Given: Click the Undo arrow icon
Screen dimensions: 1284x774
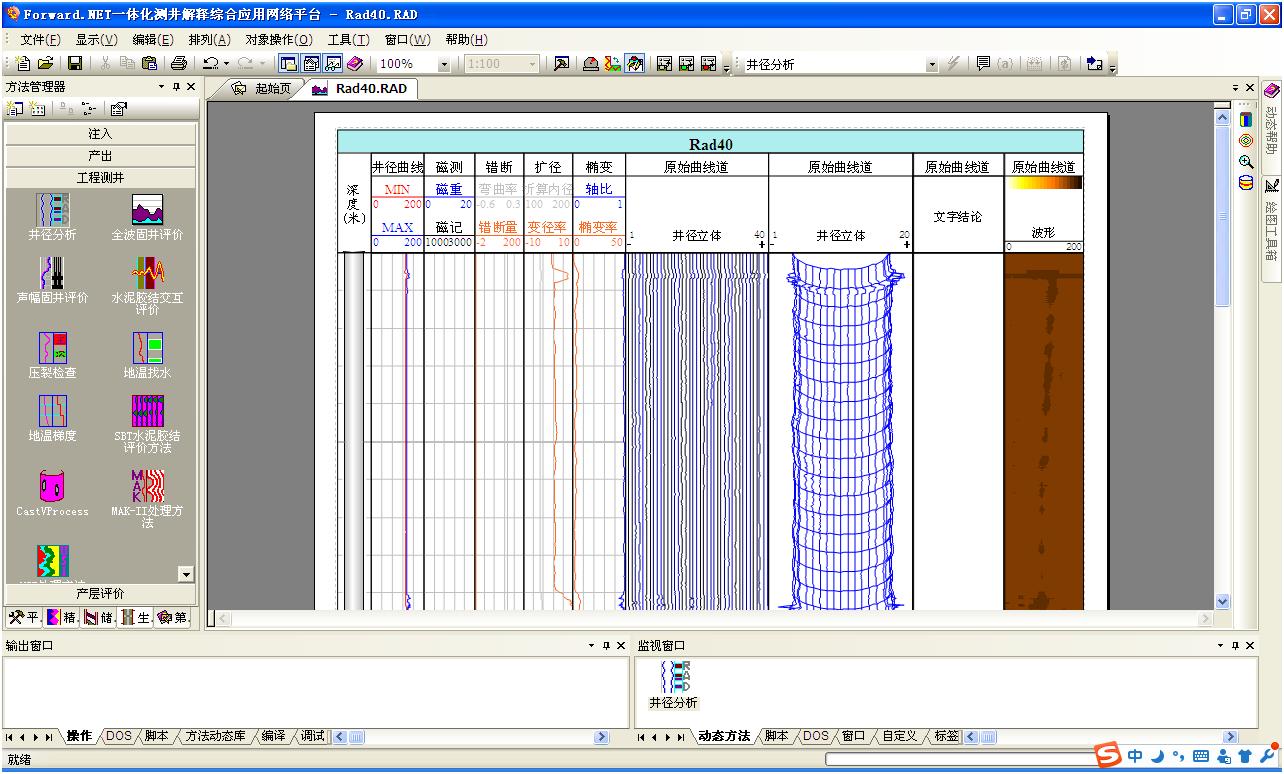Looking at the screenshot, I should click(211, 64).
